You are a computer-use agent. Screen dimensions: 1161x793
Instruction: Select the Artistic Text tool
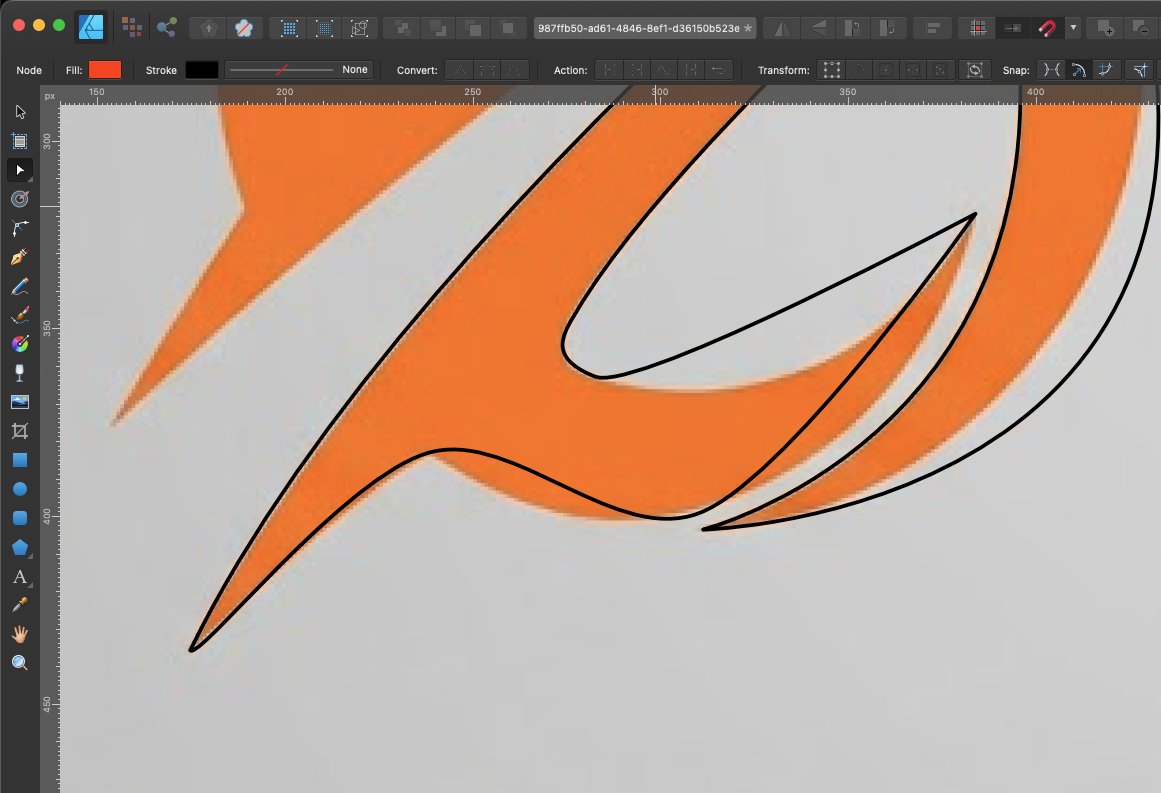[20, 576]
